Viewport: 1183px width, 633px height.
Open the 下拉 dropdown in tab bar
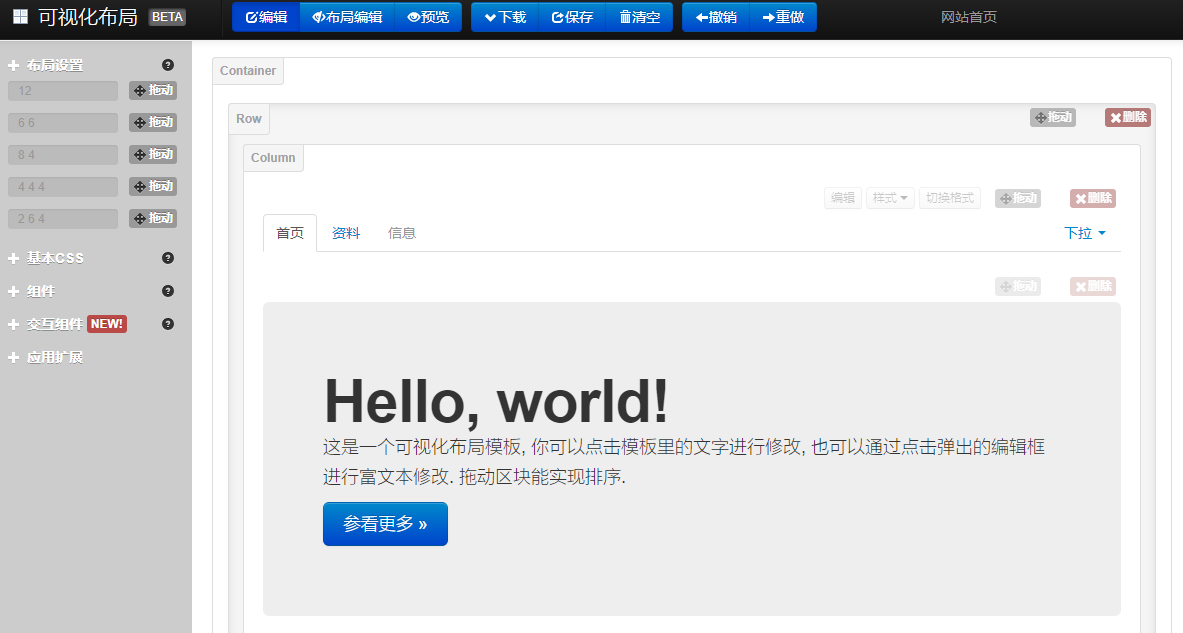(x=1085, y=233)
